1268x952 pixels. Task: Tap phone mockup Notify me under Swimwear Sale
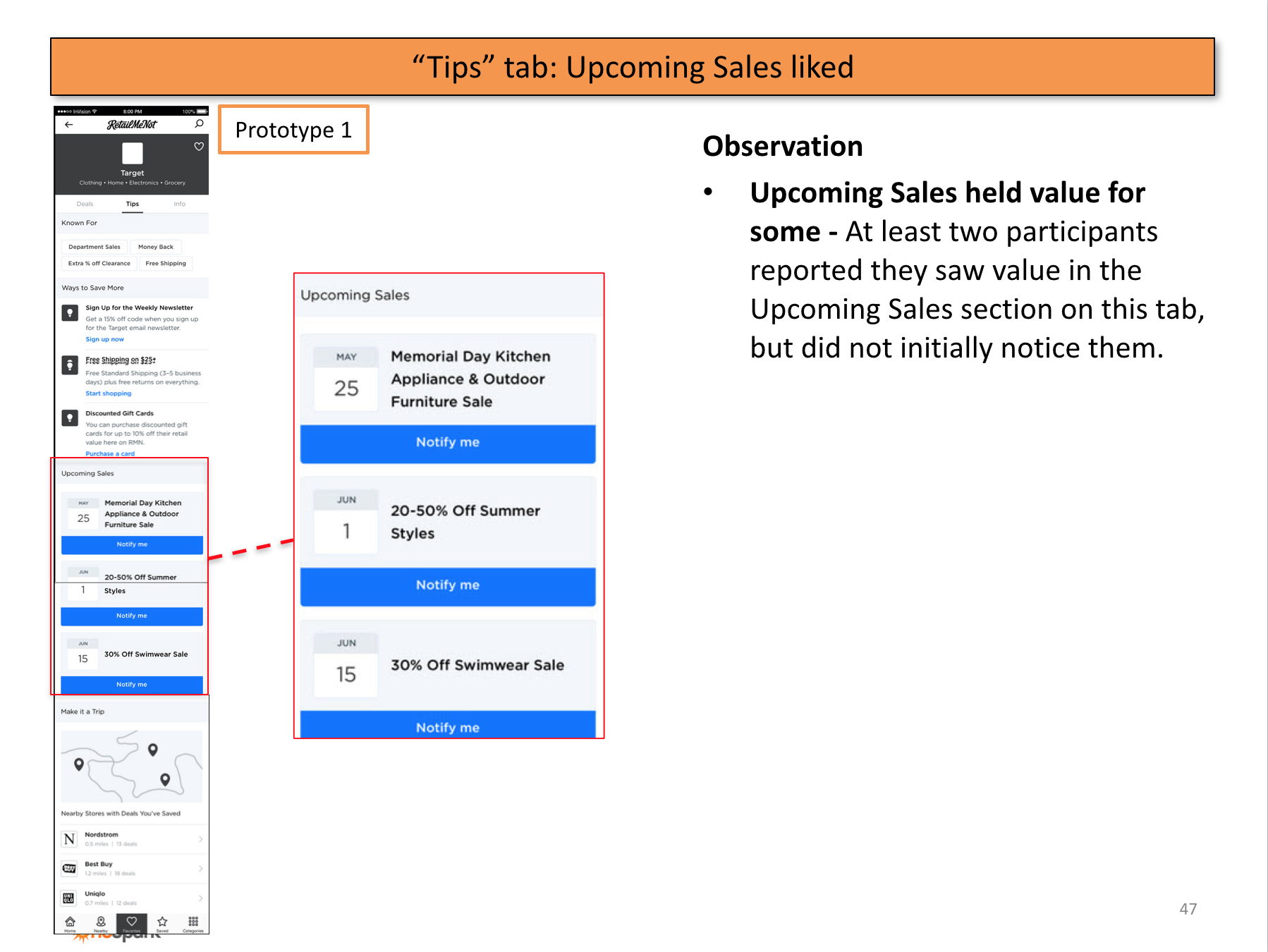pos(132,684)
